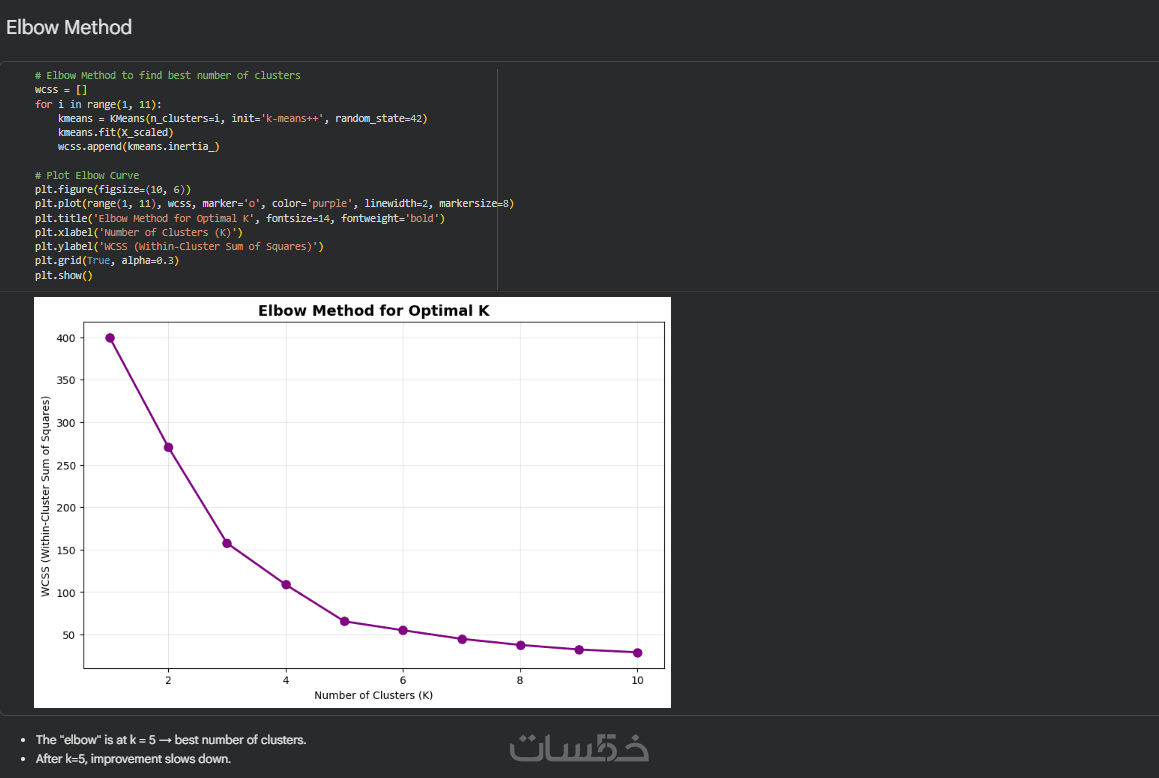
Task: Click the x-axis label "Number of Clusters (K)"
Action: coord(373,695)
